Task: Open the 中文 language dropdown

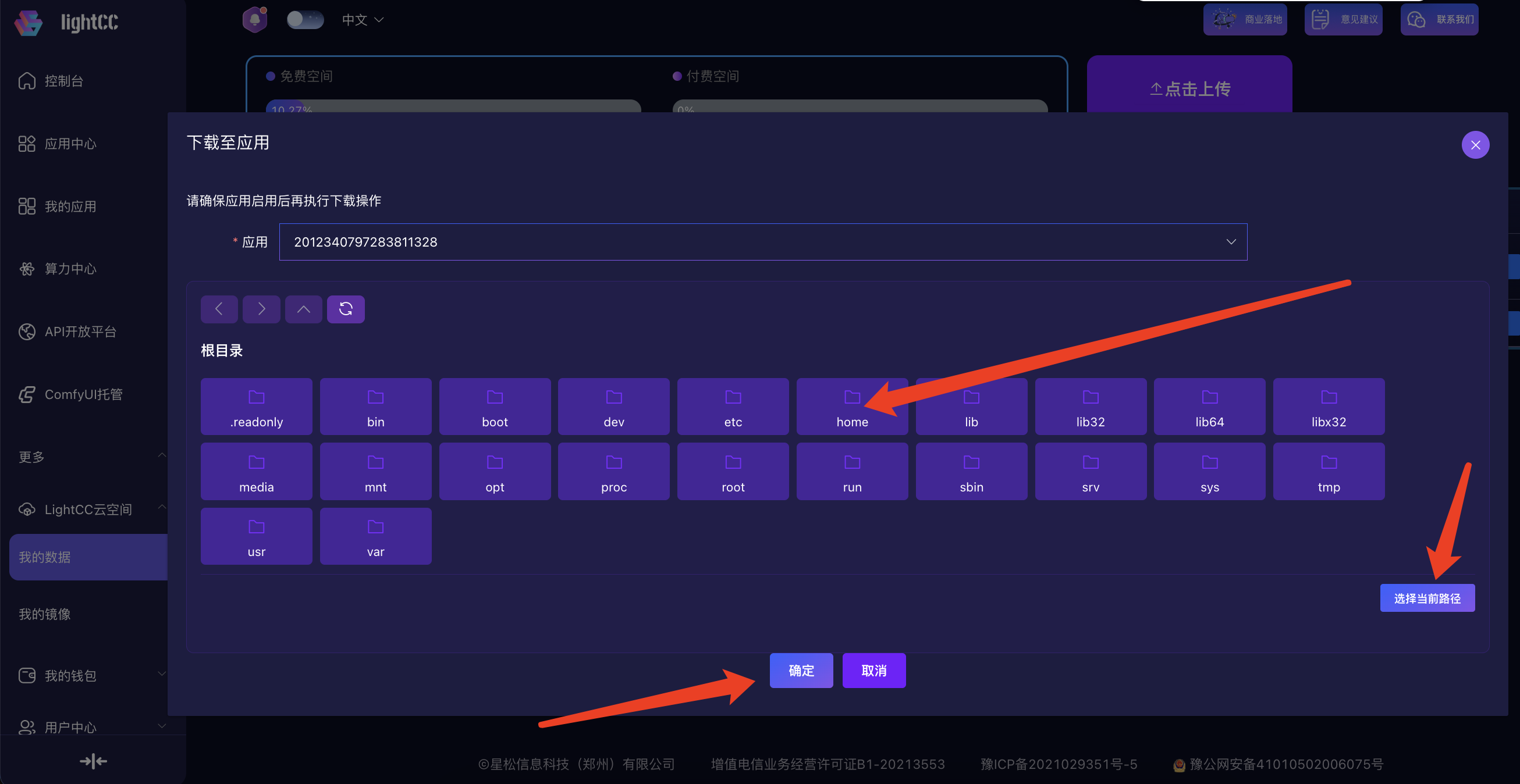Action: point(363,20)
